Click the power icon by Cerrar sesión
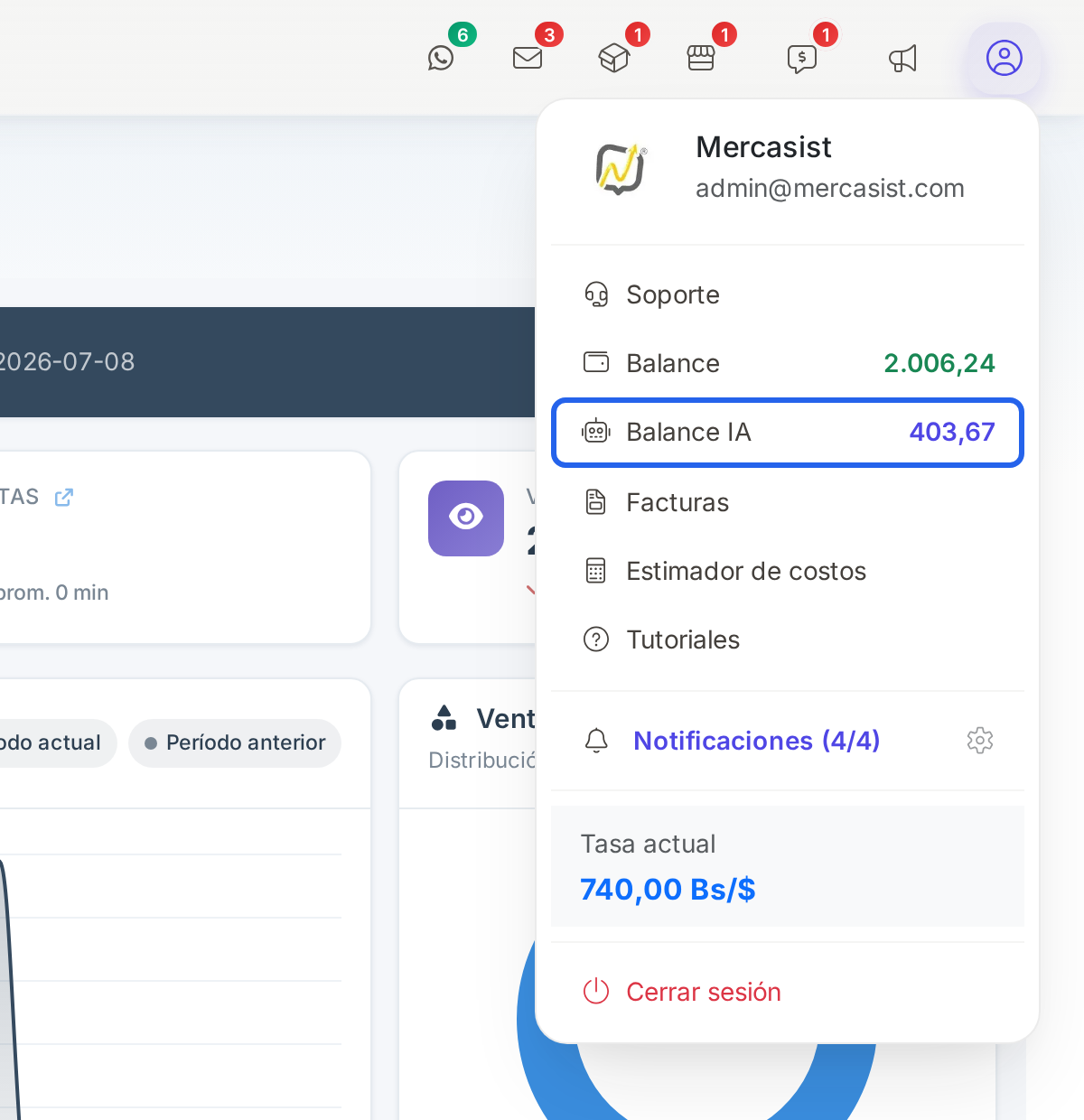1084x1120 pixels. (596, 992)
